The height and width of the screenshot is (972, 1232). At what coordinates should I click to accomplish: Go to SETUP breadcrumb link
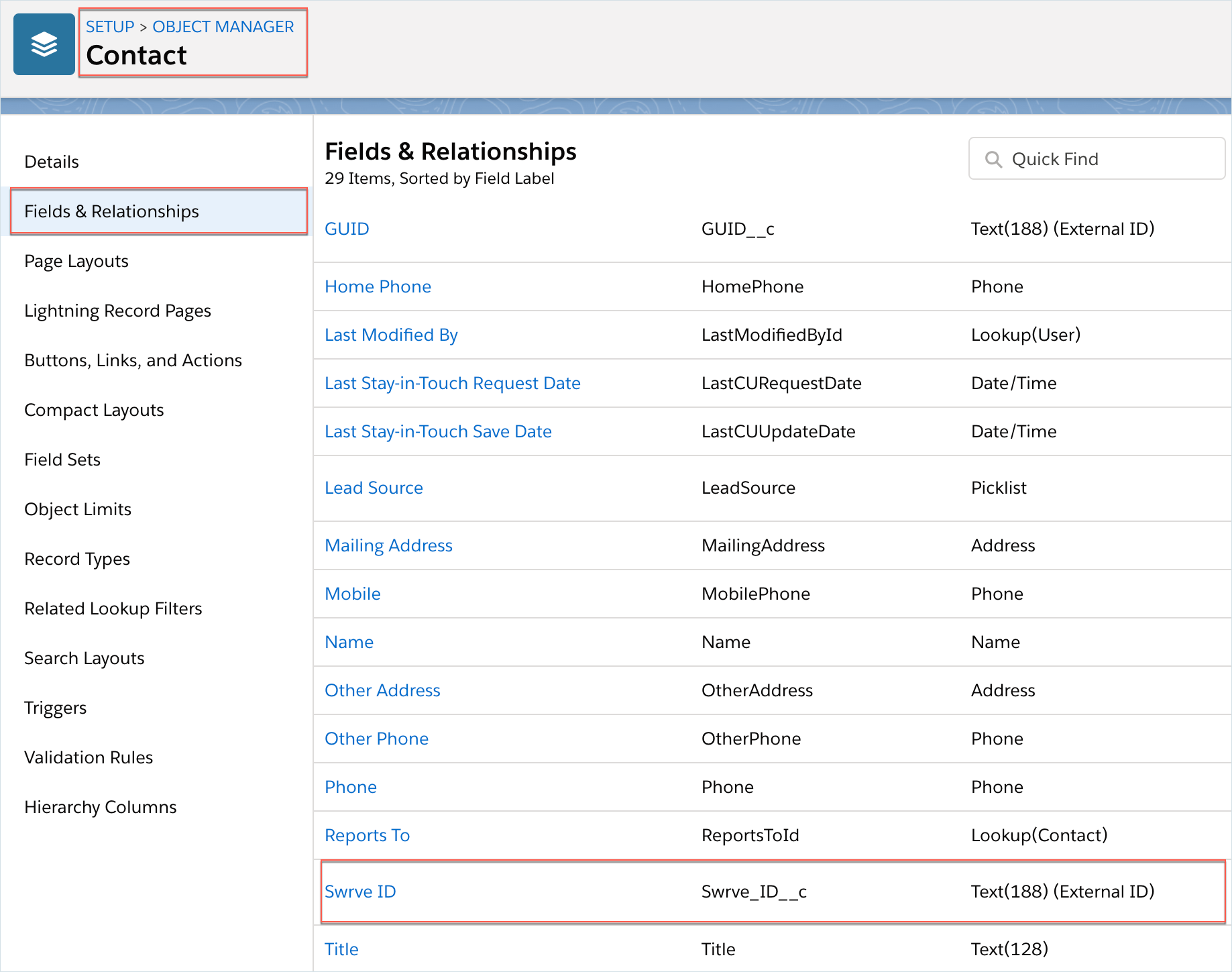point(110,27)
